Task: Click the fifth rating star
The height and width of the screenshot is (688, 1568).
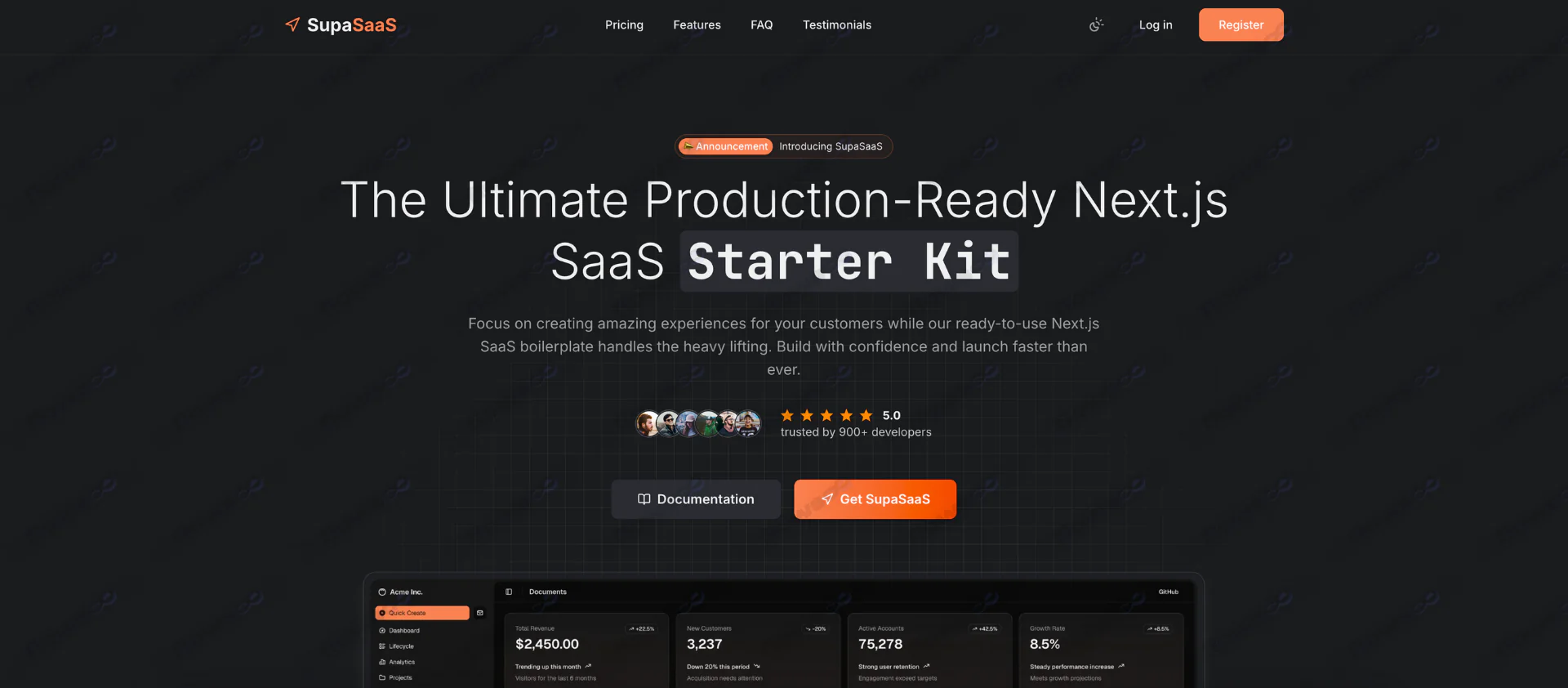Action: tap(866, 415)
